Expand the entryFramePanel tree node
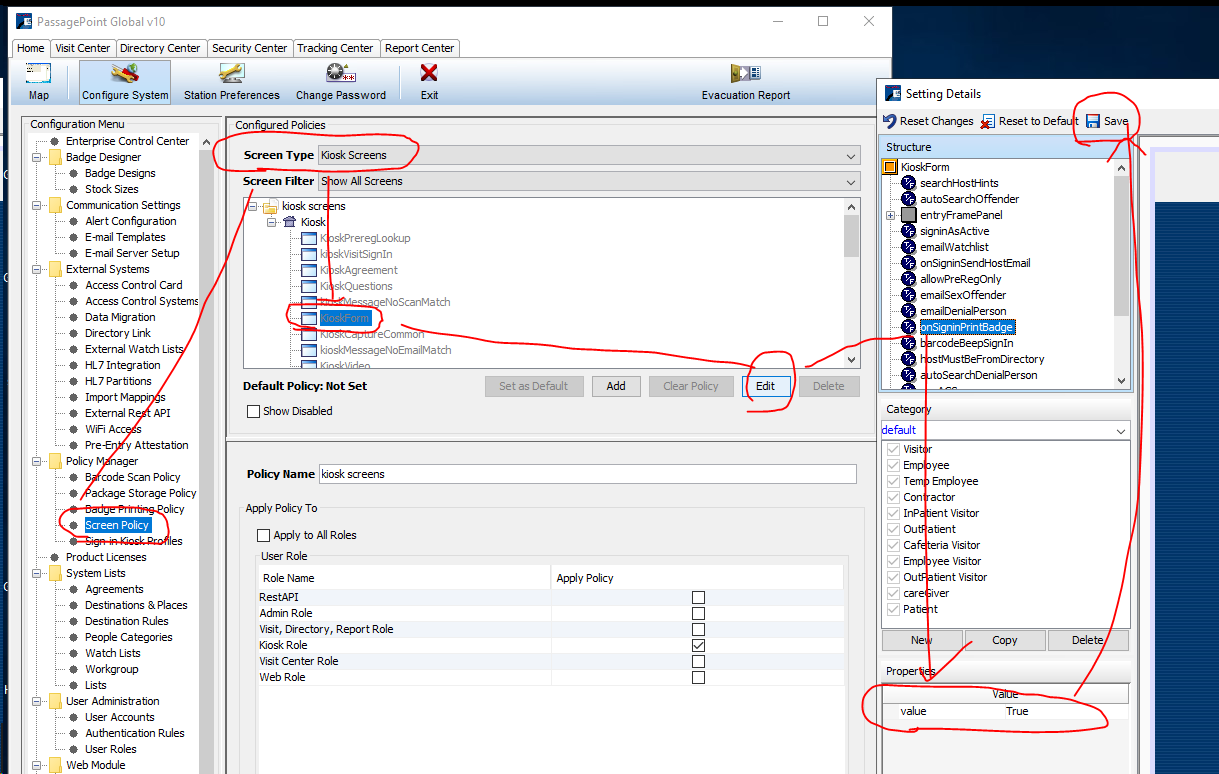 pyautogui.click(x=890, y=215)
